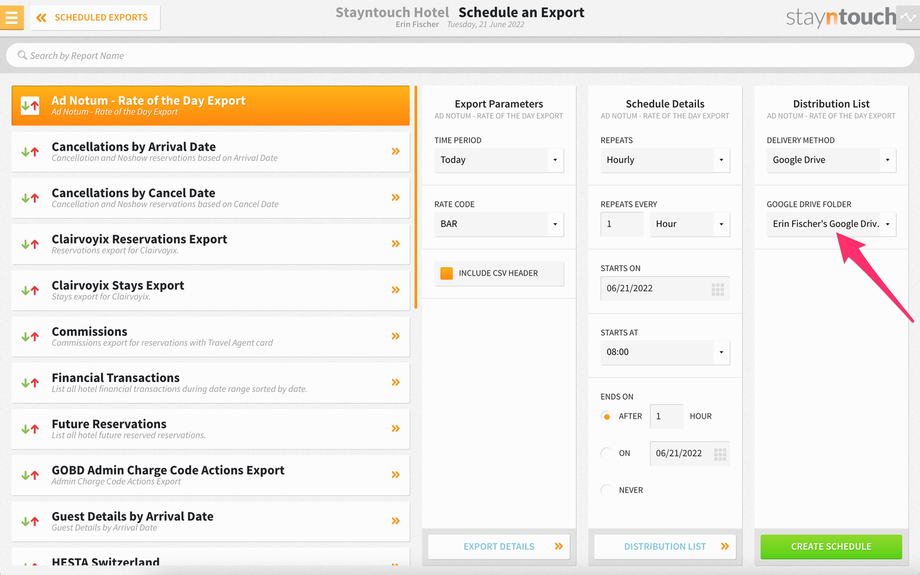Click the Ad Notum export arrows icon
This screenshot has width=920, height=575.
30,106
